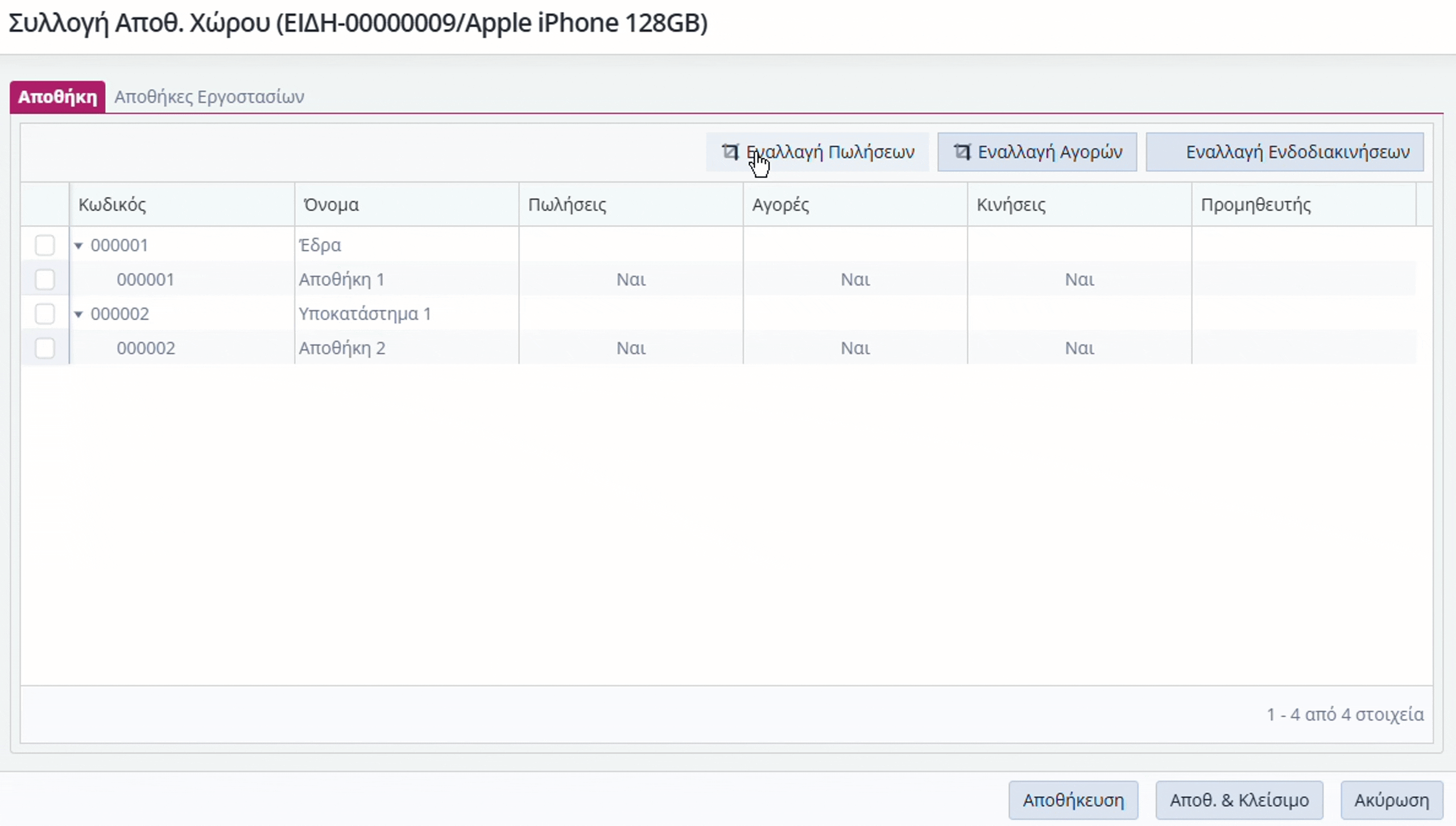Collapse the 000002 Υποκατάστημα 1 node
Screen dimensions: 1456x826
(x=78, y=314)
